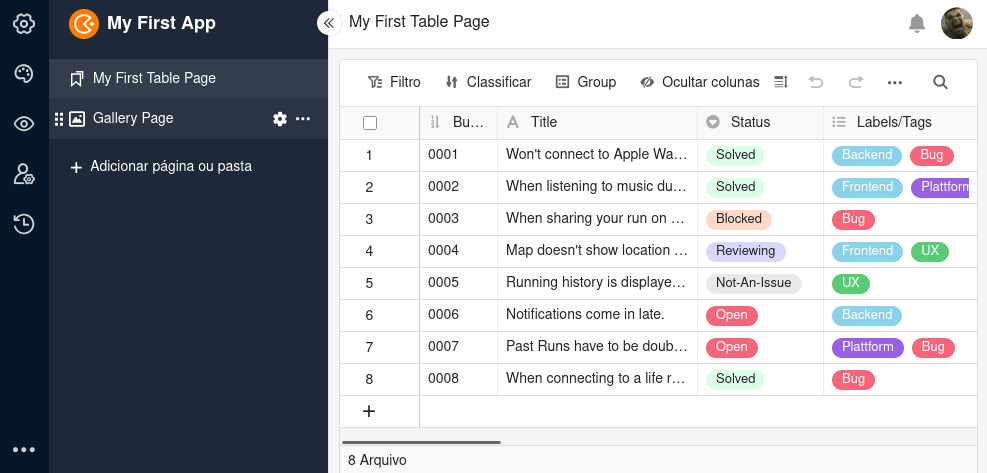Collapse the sidebar with double chevron
The height and width of the screenshot is (473, 987).
[x=328, y=23]
